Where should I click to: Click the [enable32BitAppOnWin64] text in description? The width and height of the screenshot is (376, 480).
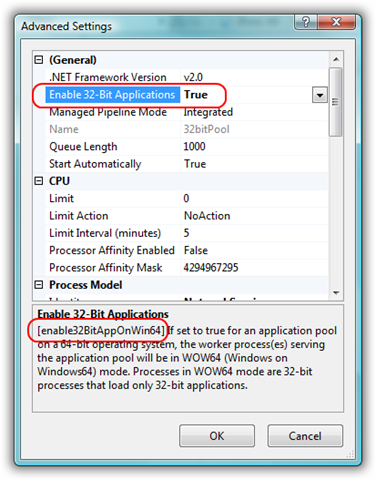101,331
